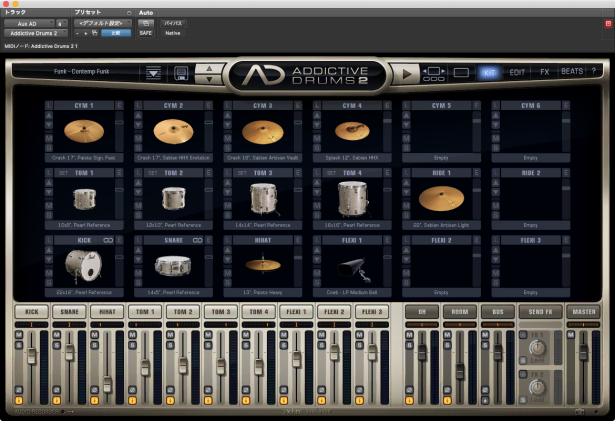The width and height of the screenshot is (615, 421).
Task: Solo the SNARE mixer channel
Action: 56,345
